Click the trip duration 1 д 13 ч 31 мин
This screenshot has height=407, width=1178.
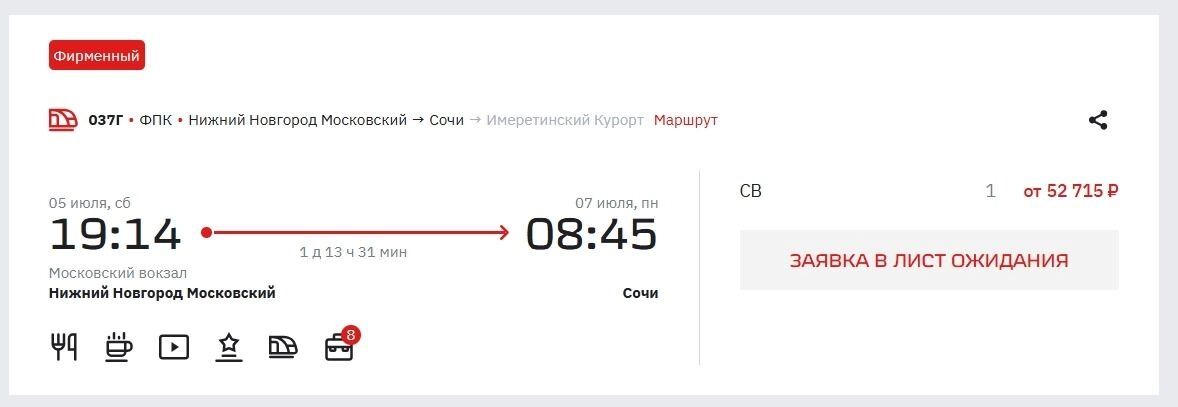click(x=353, y=252)
